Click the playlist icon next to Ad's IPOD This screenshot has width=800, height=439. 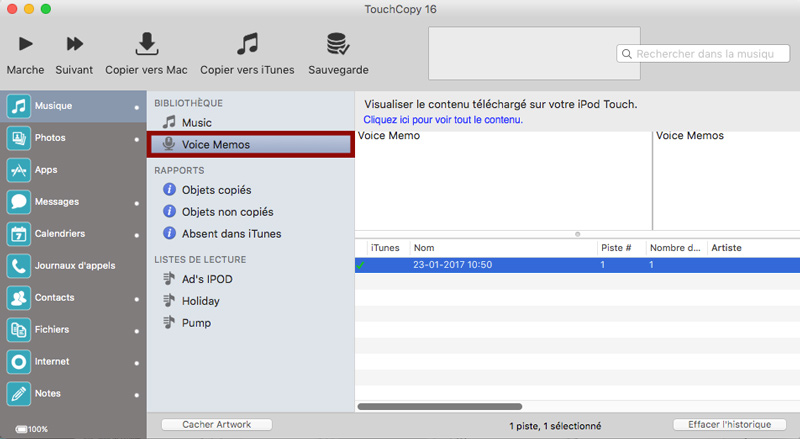coord(169,278)
